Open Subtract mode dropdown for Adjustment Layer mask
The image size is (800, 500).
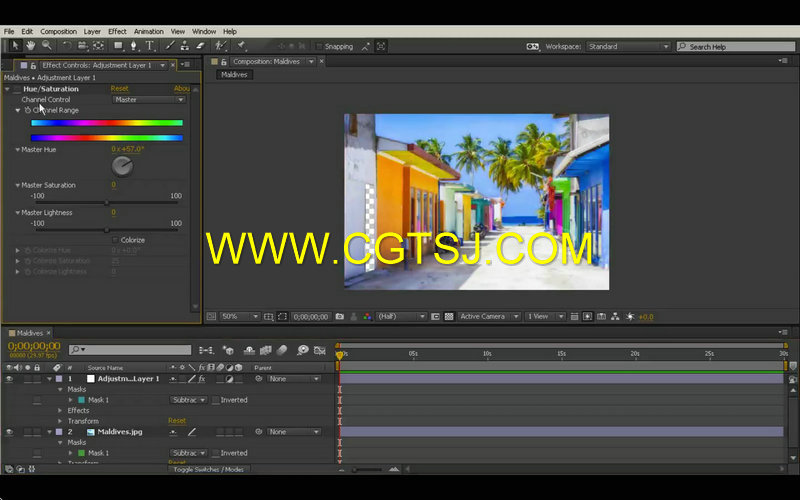click(188, 400)
